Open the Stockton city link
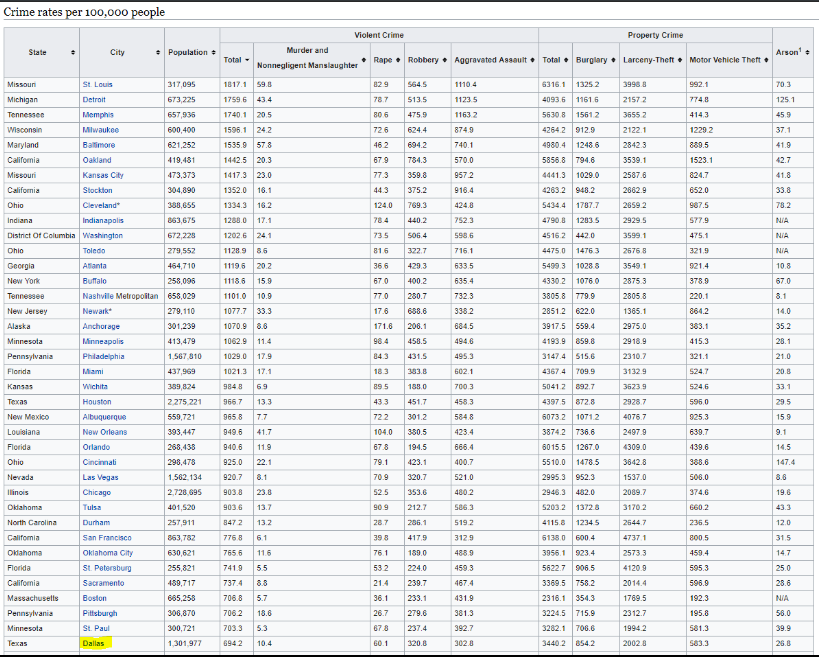Image resolution: width=819 pixels, height=657 pixels. (97, 191)
